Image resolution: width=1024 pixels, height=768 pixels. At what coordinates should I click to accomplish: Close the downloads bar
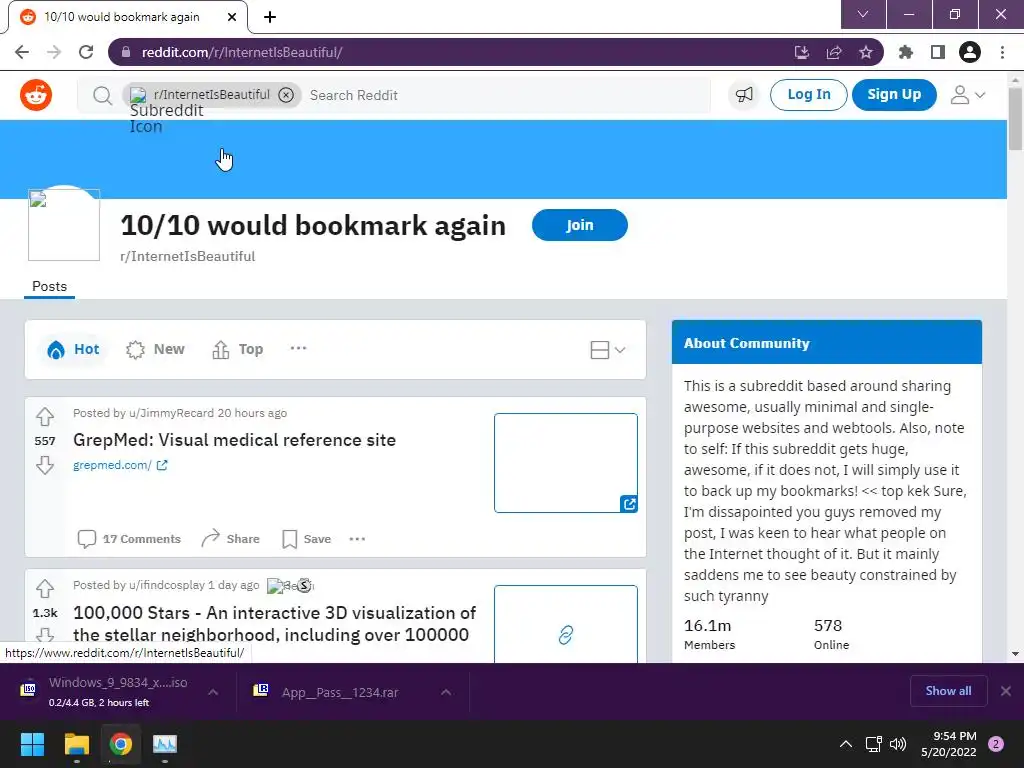1006,691
